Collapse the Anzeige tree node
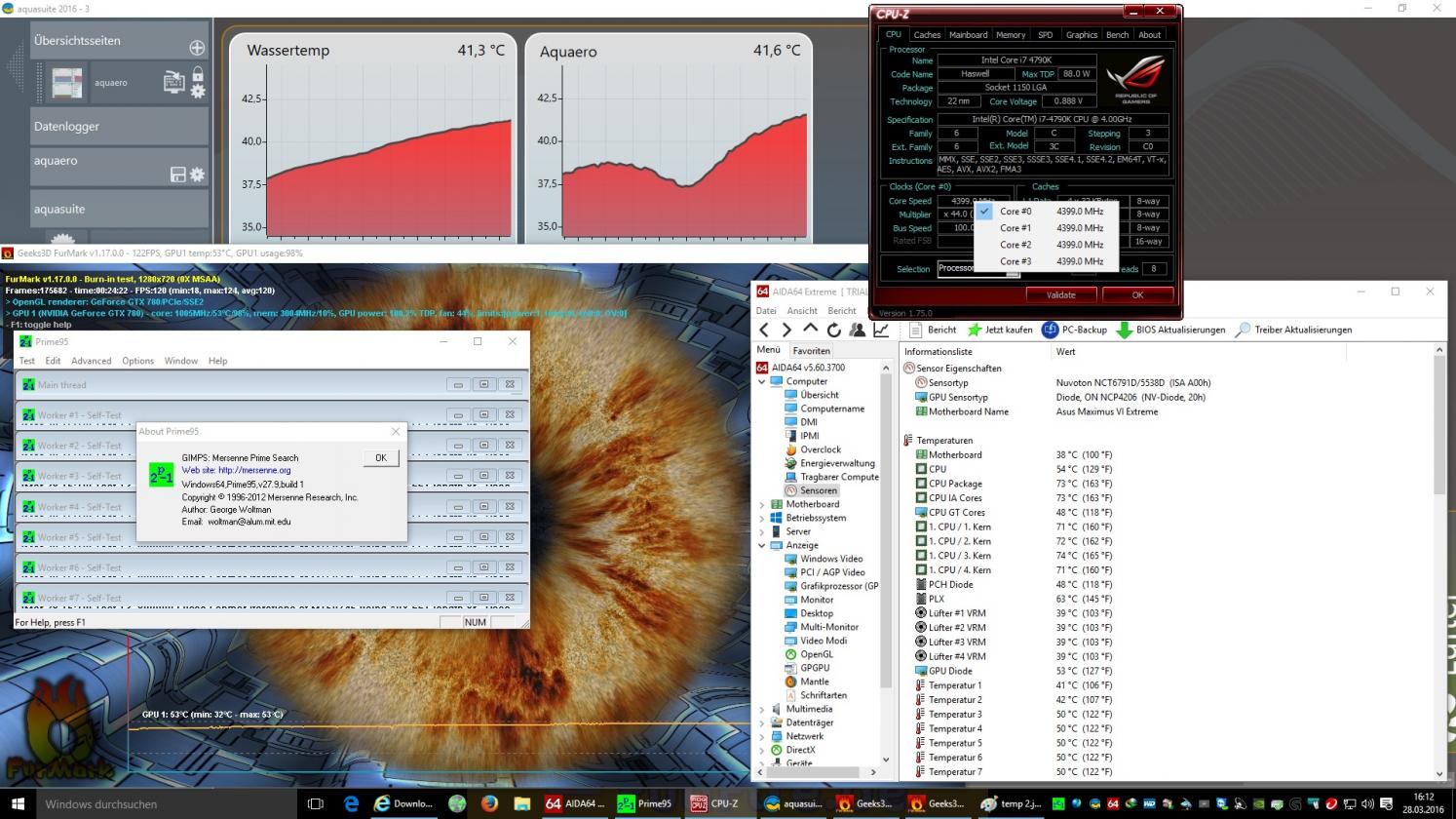The height and width of the screenshot is (819, 1456). pyautogui.click(x=762, y=545)
